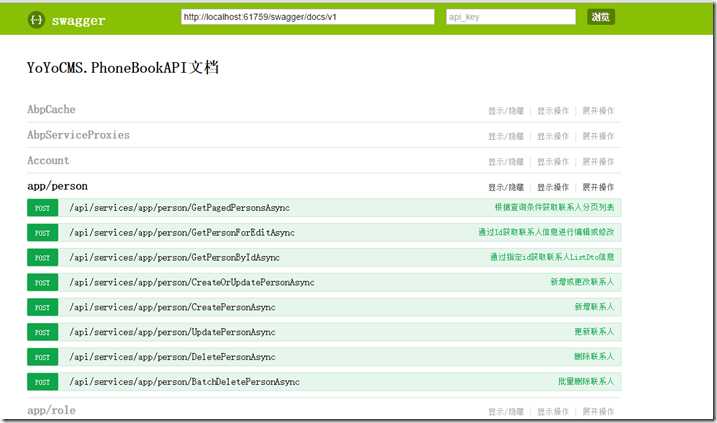Click POST badge for UpdatePersonAsync
The height and width of the screenshot is (423, 717).
point(43,332)
